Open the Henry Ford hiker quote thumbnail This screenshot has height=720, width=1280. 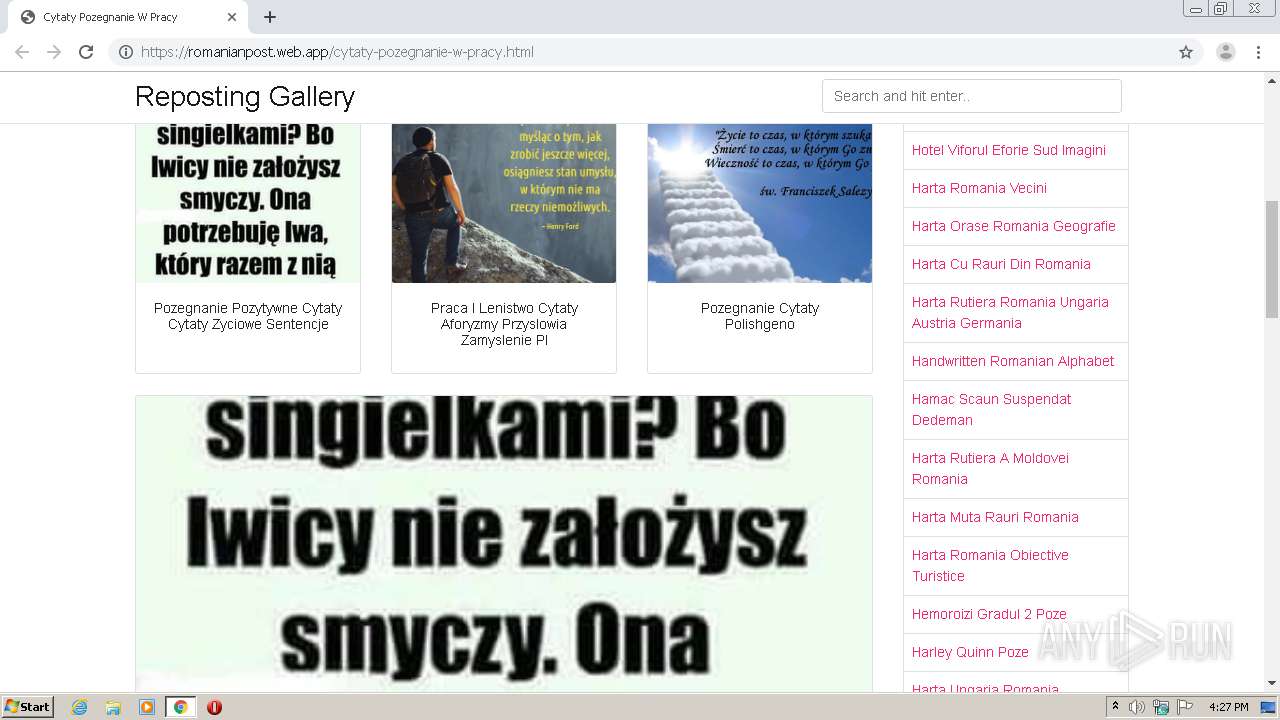(504, 203)
